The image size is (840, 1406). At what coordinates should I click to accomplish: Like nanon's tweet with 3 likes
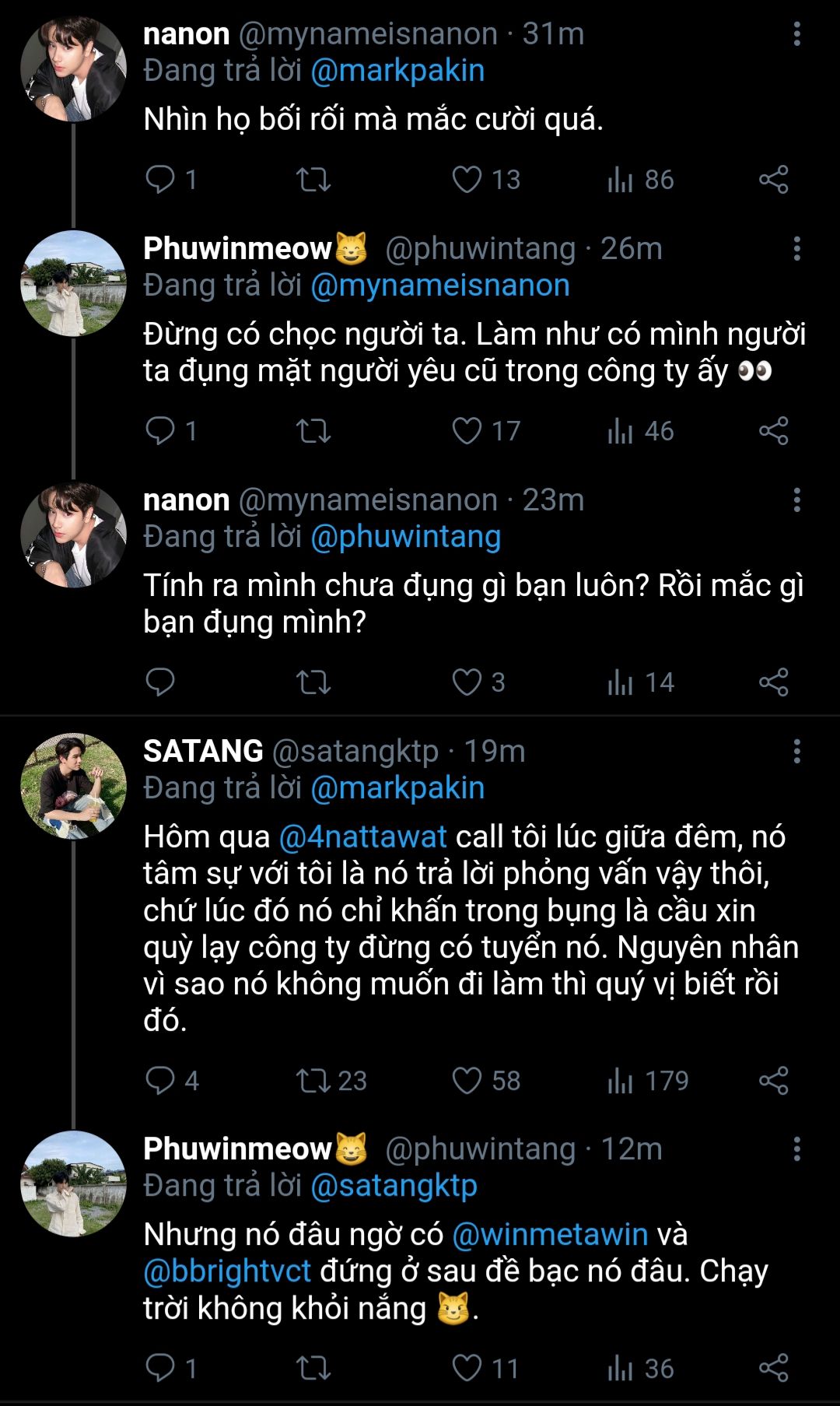click(467, 682)
